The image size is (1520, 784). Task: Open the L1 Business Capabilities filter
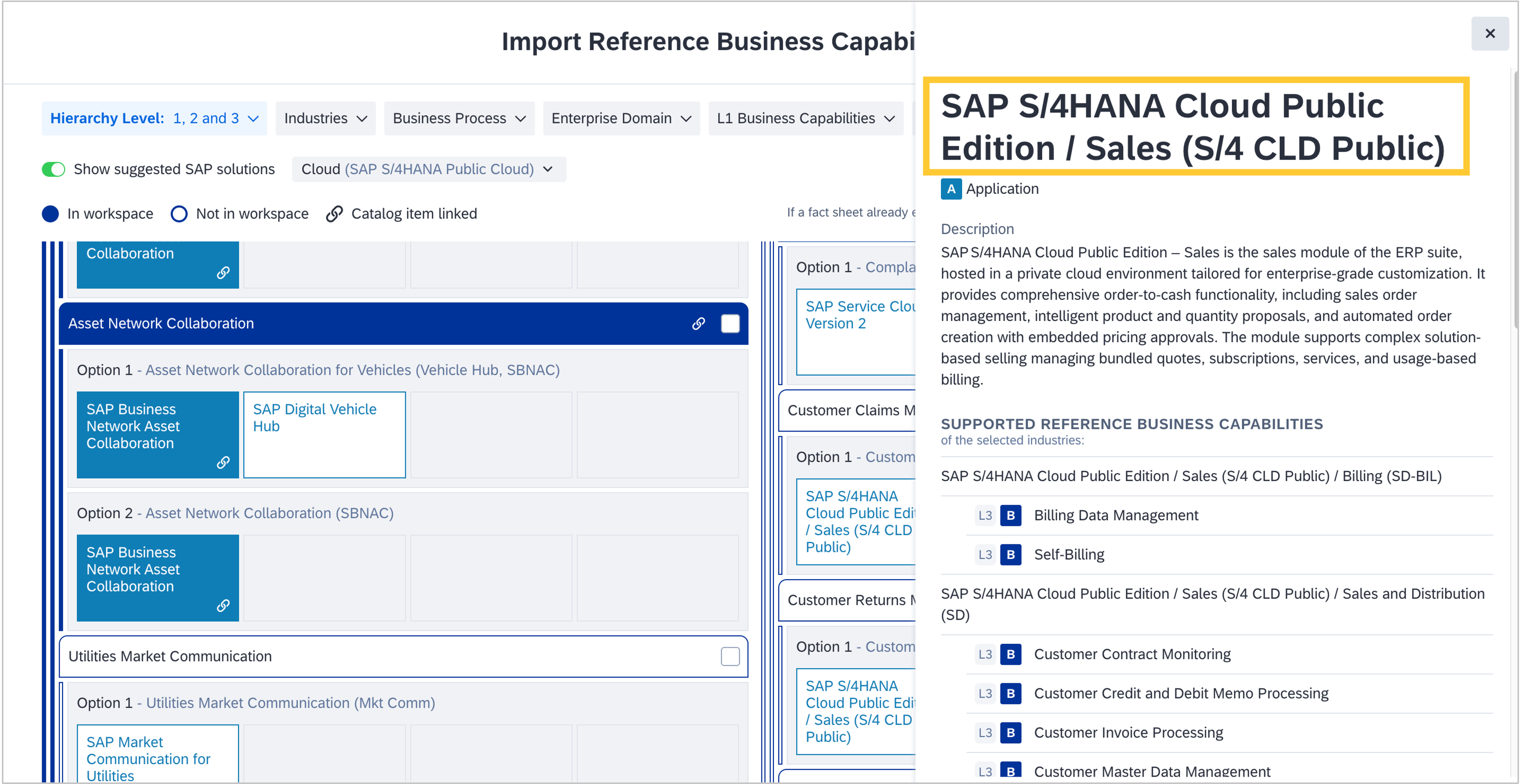(x=805, y=118)
